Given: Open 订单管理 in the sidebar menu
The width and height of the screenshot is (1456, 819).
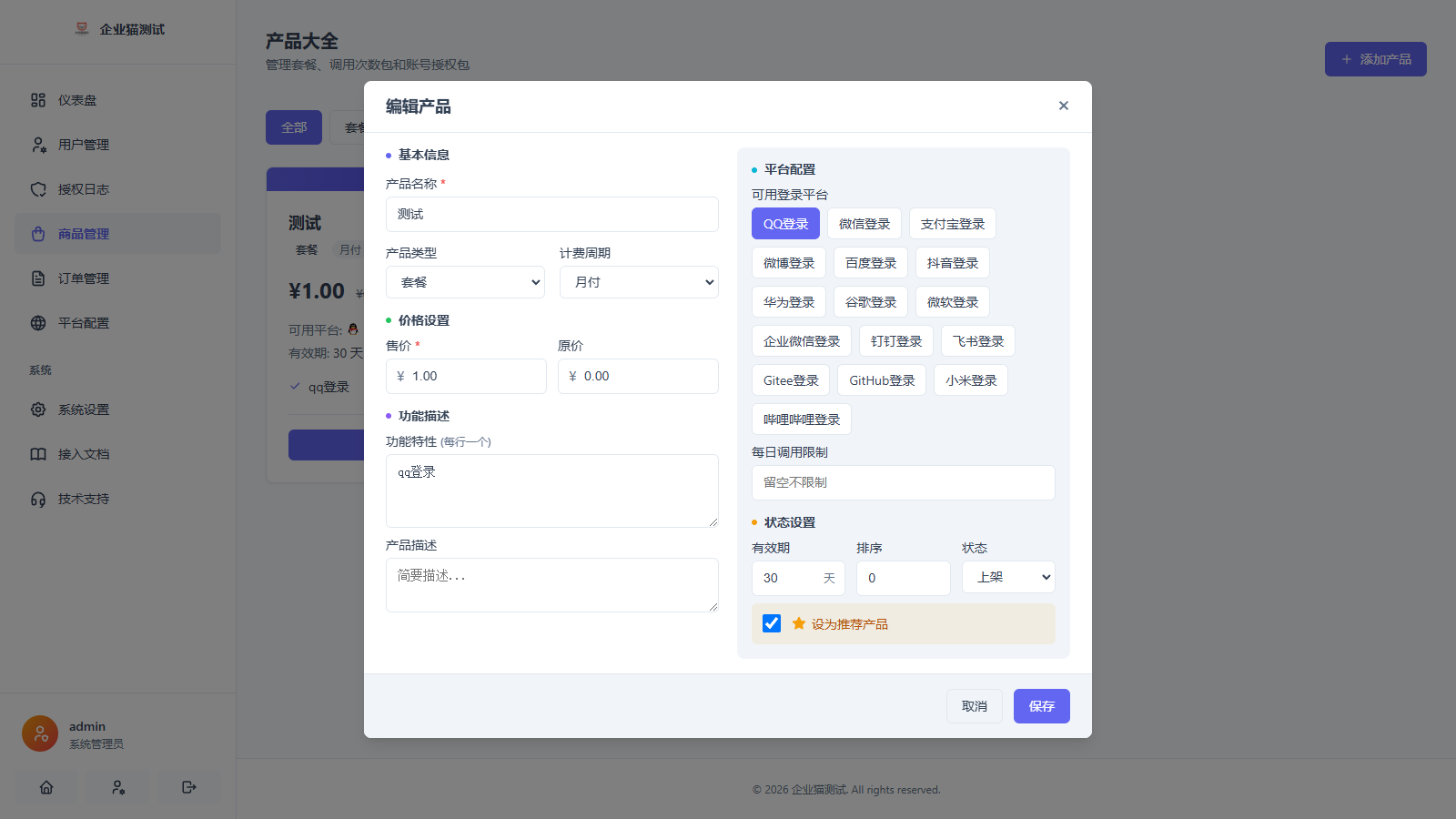Looking at the screenshot, I should point(84,278).
